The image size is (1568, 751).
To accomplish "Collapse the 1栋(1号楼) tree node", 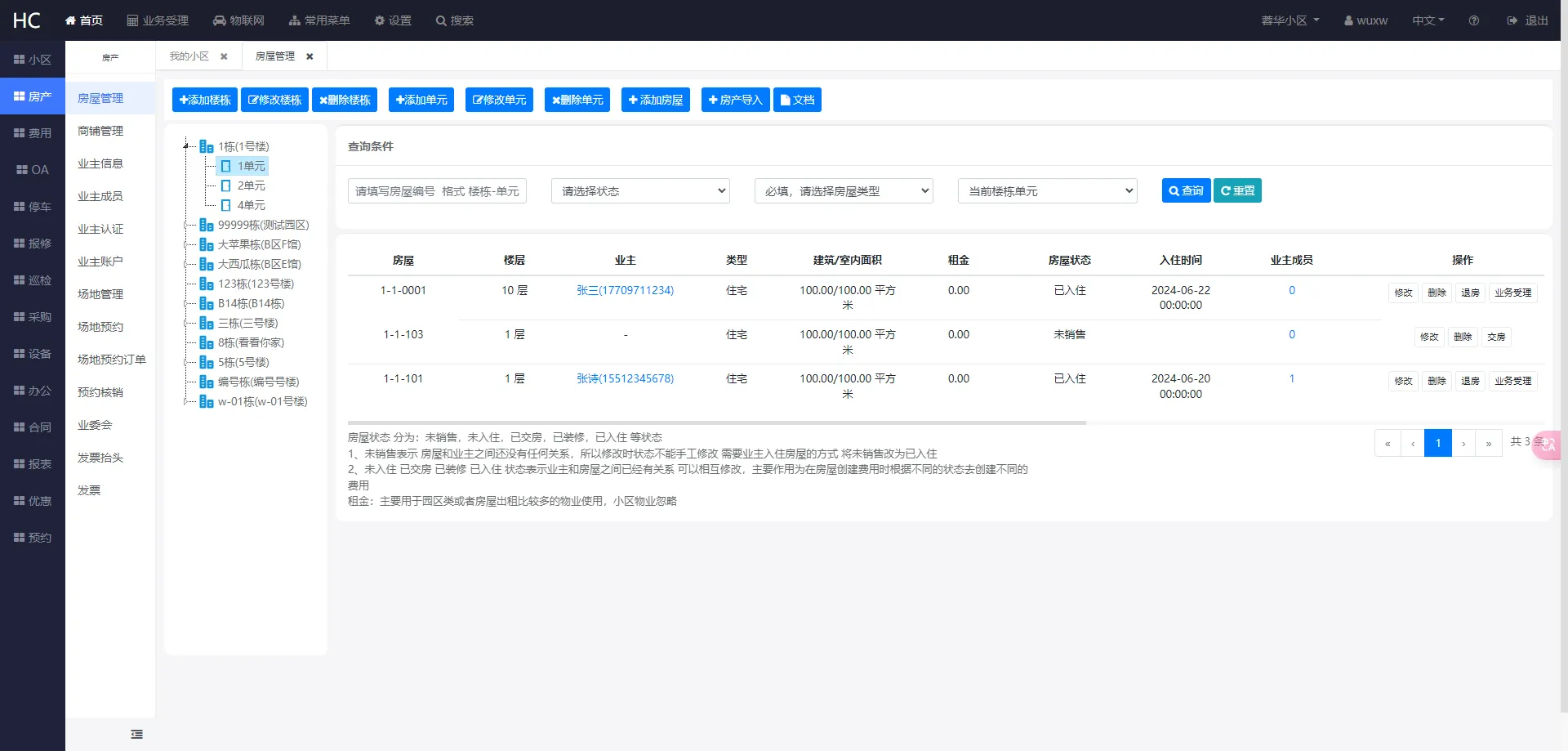I will tap(186, 146).
